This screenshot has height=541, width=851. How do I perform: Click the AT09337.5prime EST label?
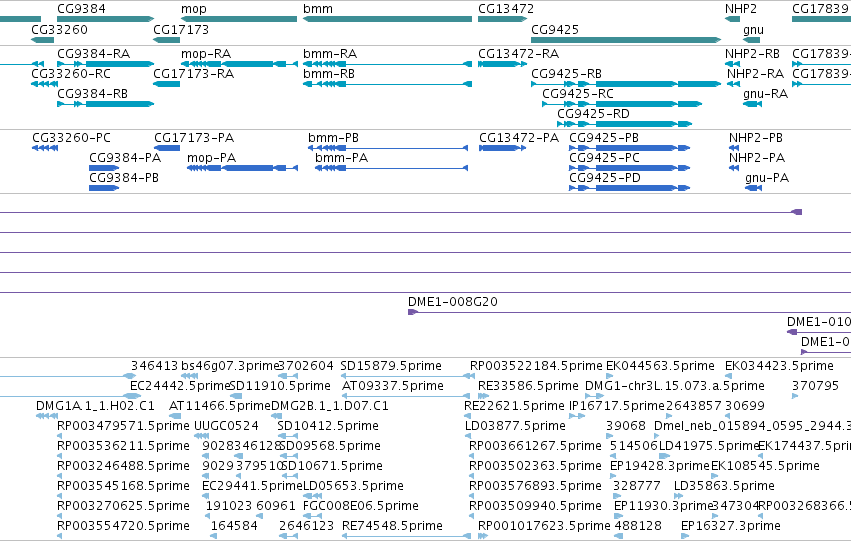(393, 386)
